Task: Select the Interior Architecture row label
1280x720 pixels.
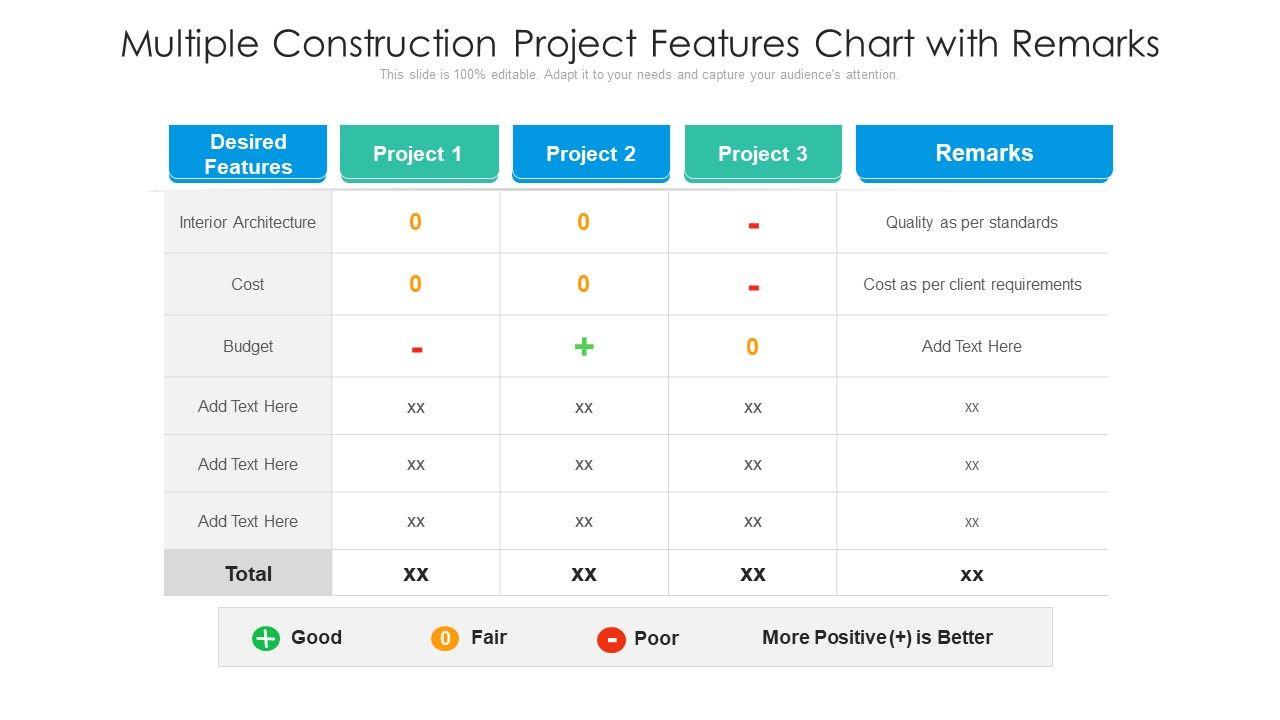Action: click(247, 222)
